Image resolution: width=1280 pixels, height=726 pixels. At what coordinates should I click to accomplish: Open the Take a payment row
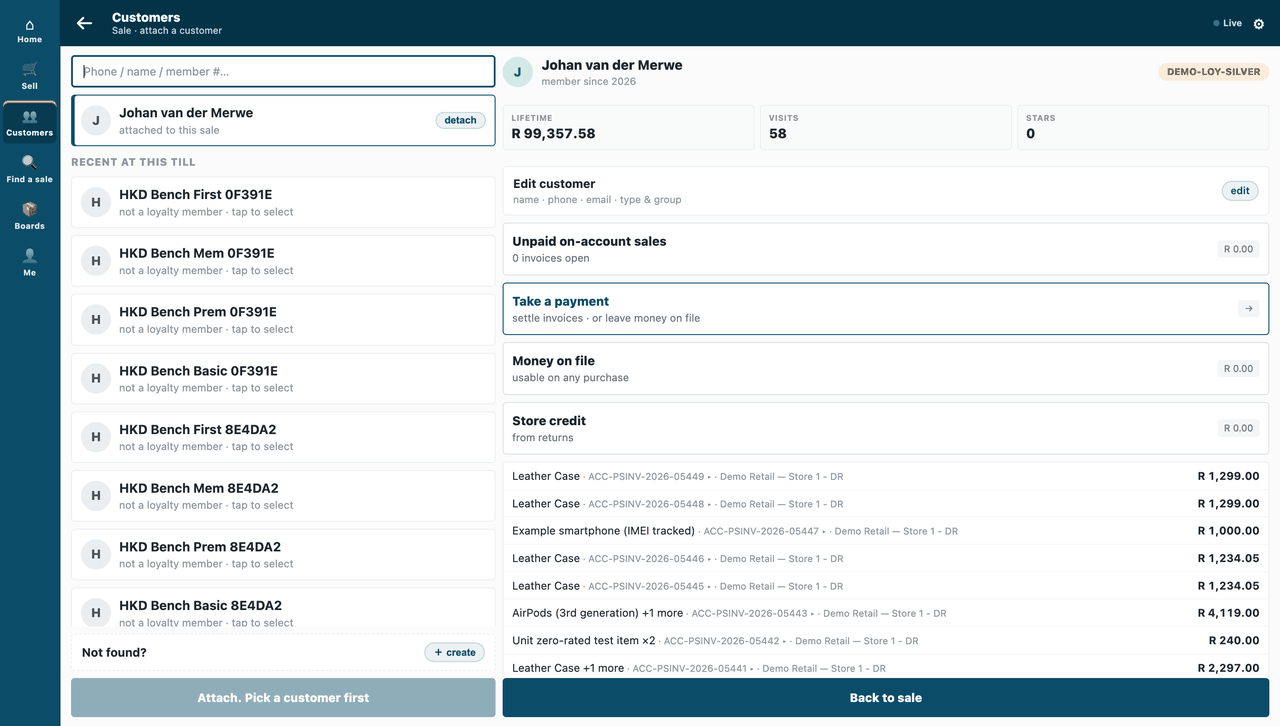886,309
